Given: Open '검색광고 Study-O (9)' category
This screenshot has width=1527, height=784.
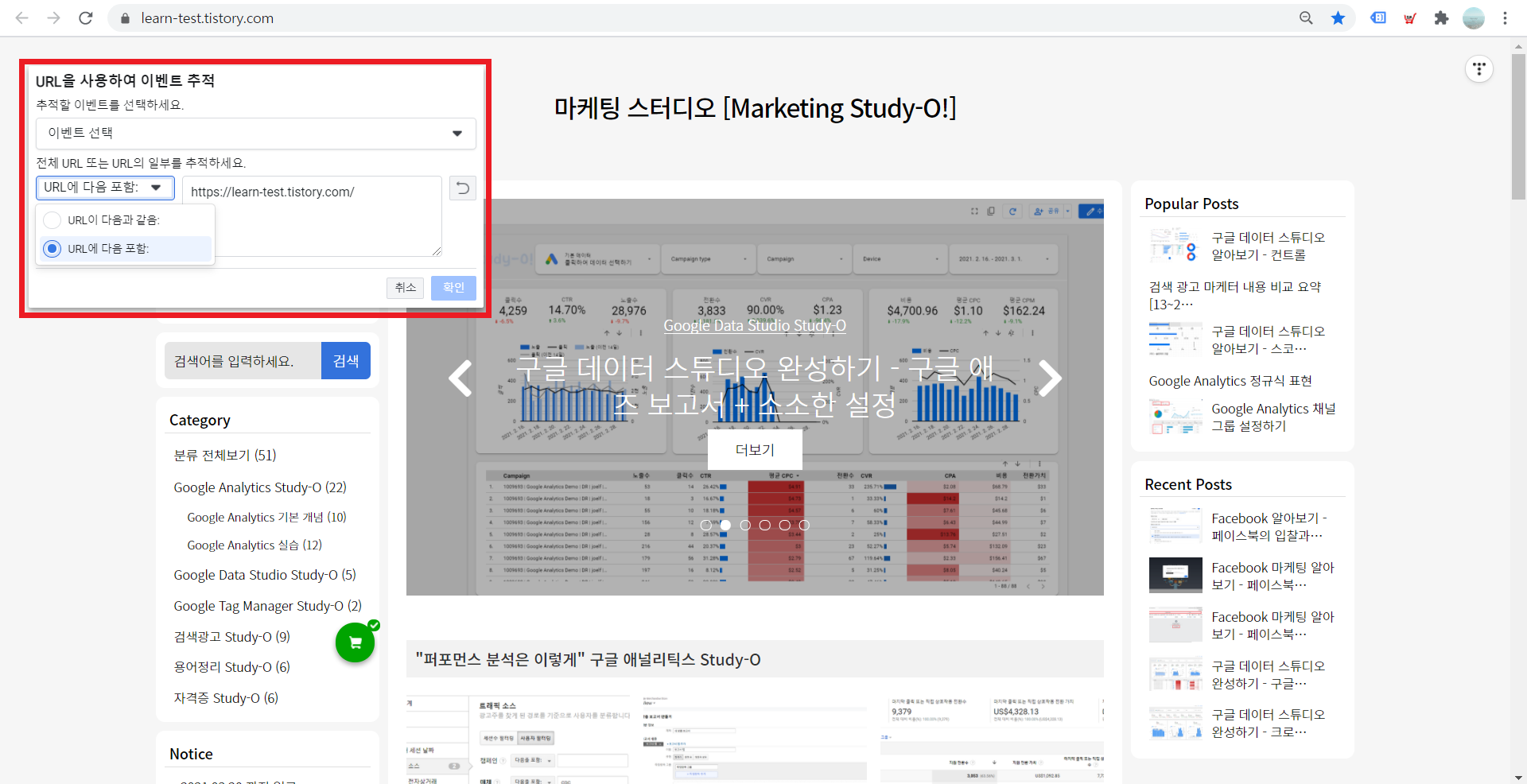Looking at the screenshot, I should tap(231, 637).
